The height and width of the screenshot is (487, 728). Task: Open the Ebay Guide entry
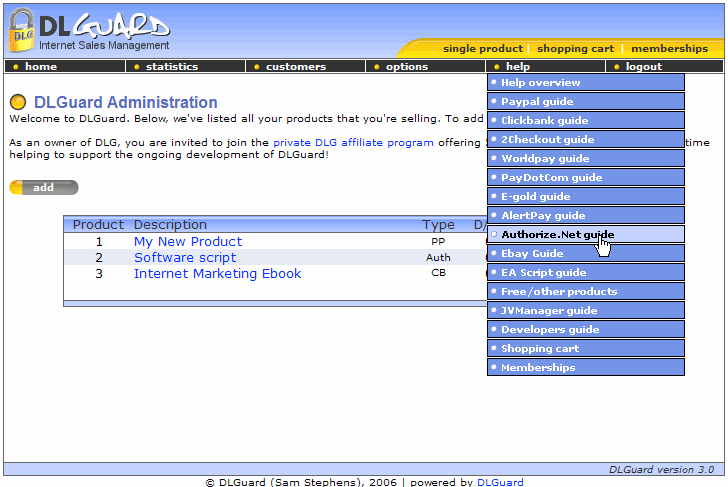[x=586, y=254]
